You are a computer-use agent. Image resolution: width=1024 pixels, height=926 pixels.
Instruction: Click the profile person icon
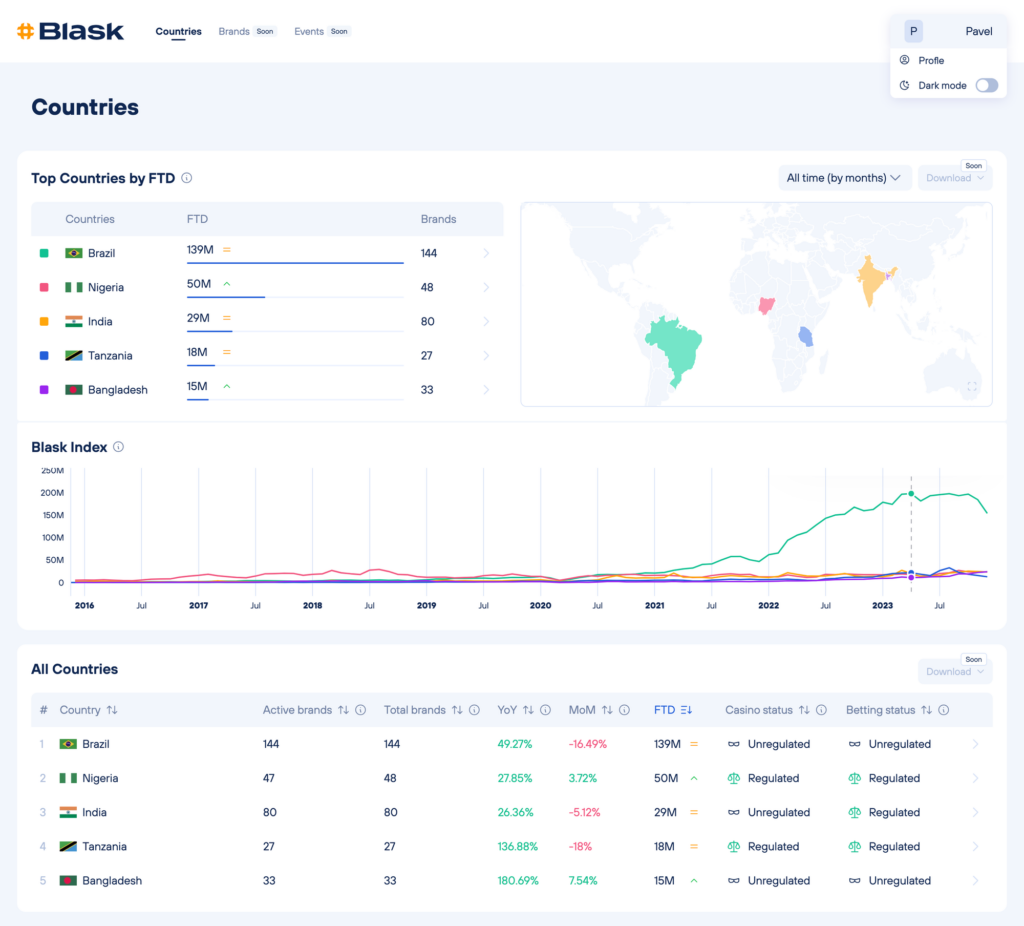(x=904, y=60)
